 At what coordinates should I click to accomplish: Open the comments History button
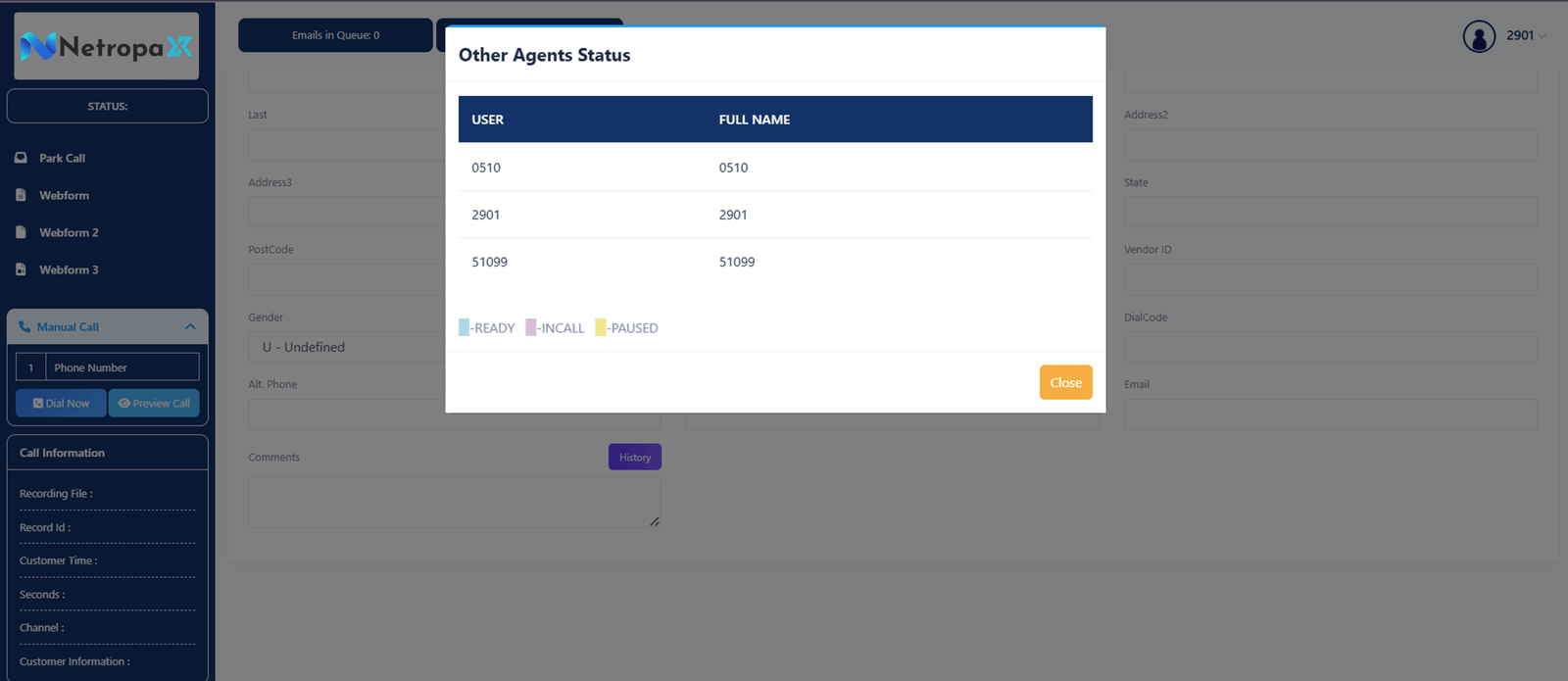tap(635, 458)
